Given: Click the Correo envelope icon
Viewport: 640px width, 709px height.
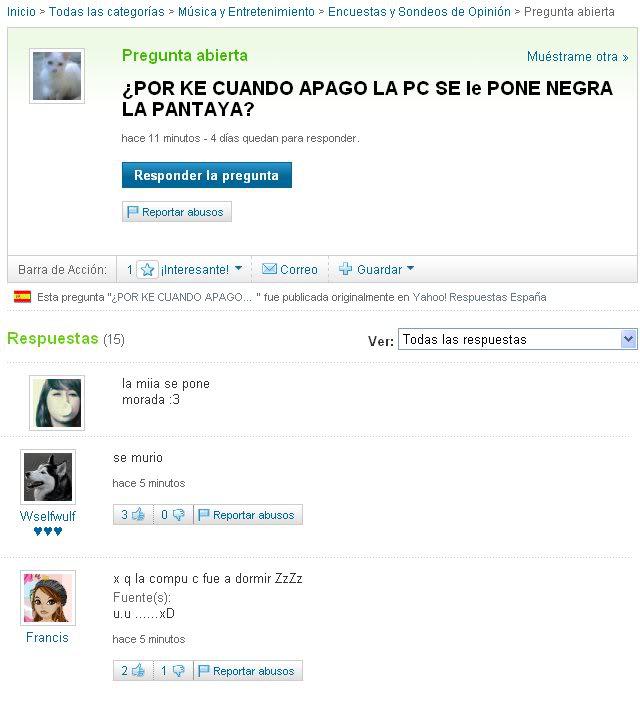Looking at the screenshot, I should click(269, 269).
